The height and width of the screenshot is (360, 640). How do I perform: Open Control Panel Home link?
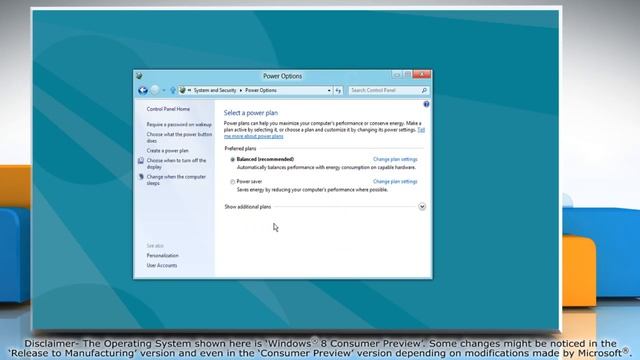168,109
